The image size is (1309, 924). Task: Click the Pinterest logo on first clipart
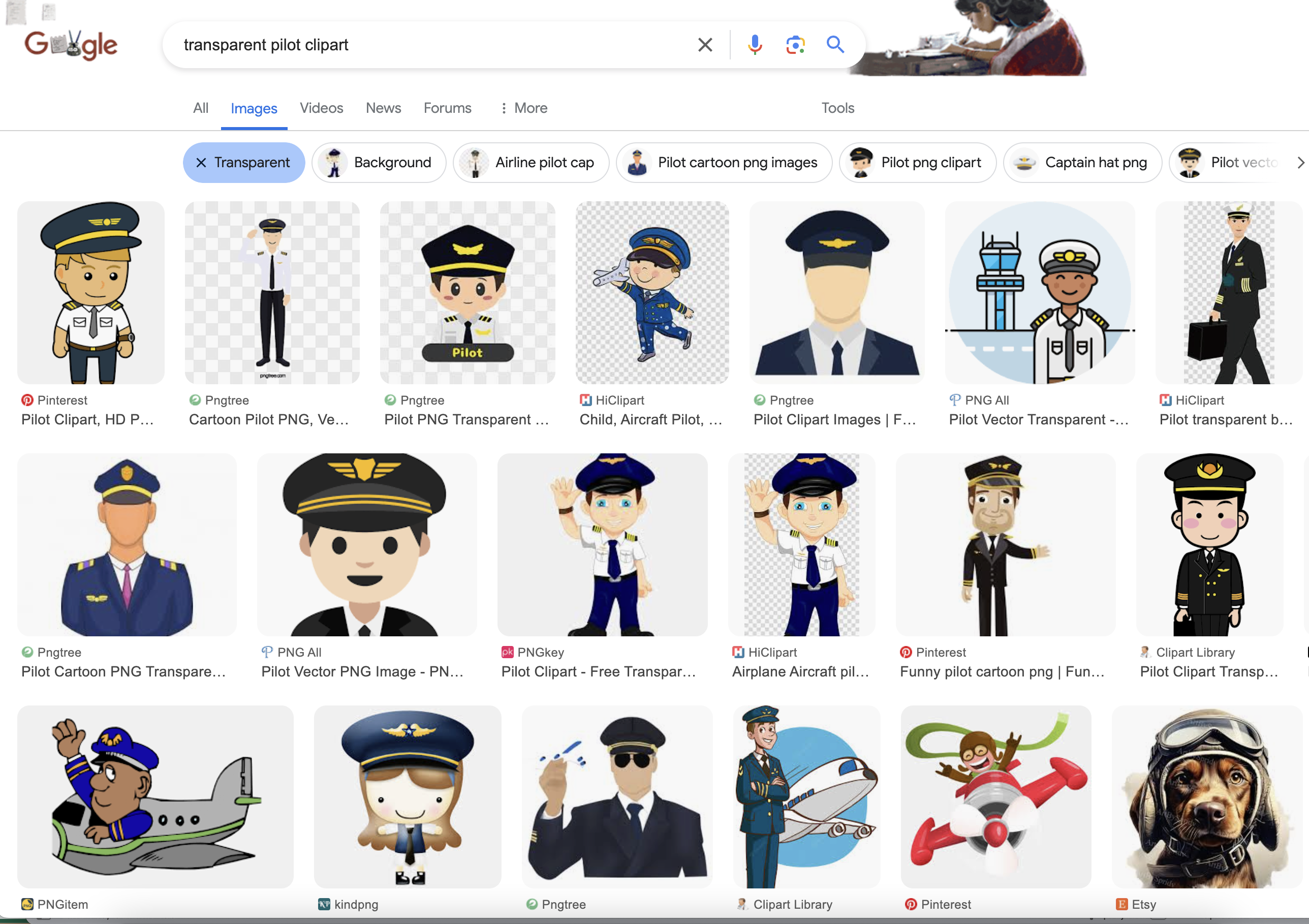pyautogui.click(x=27, y=400)
